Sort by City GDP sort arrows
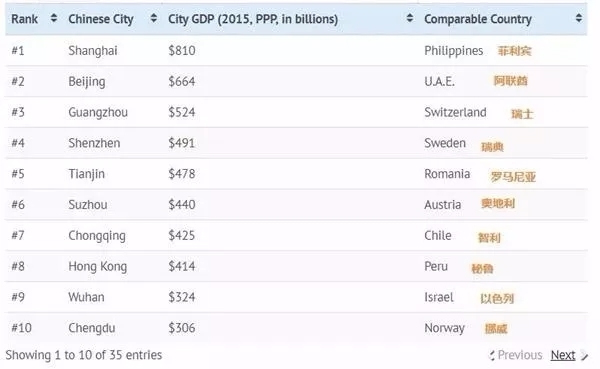The width and height of the screenshot is (600, 369). [x=409, y=18]
